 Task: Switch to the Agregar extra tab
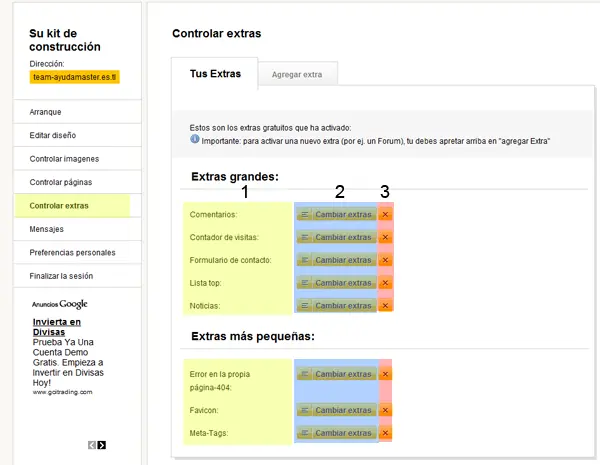click(297, 74)
